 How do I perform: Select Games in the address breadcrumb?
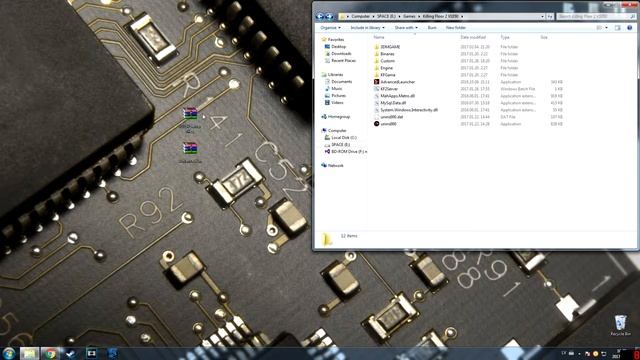click(x=409, y=16)
